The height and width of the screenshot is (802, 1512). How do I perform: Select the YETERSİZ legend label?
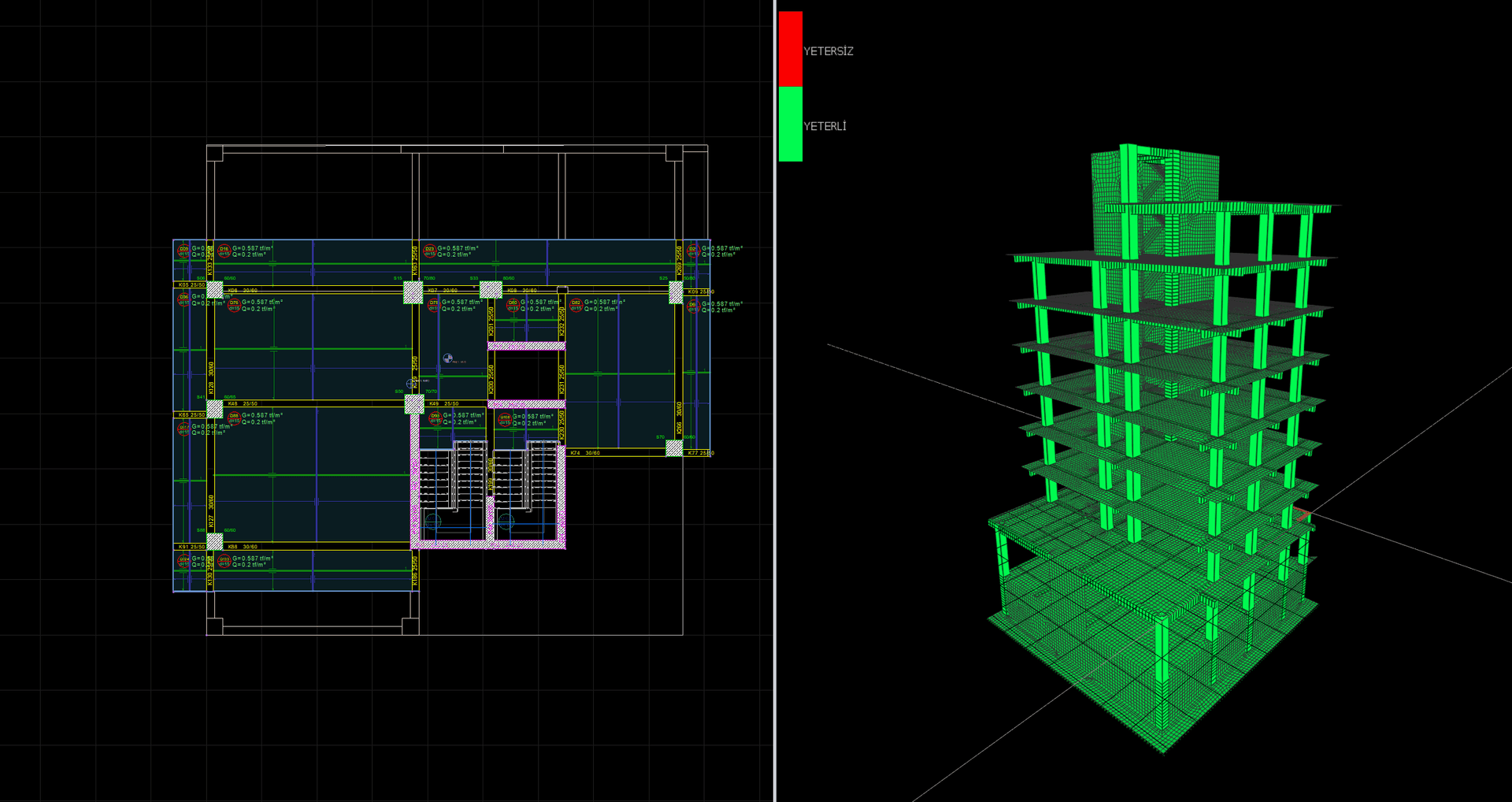click(828, 51)
